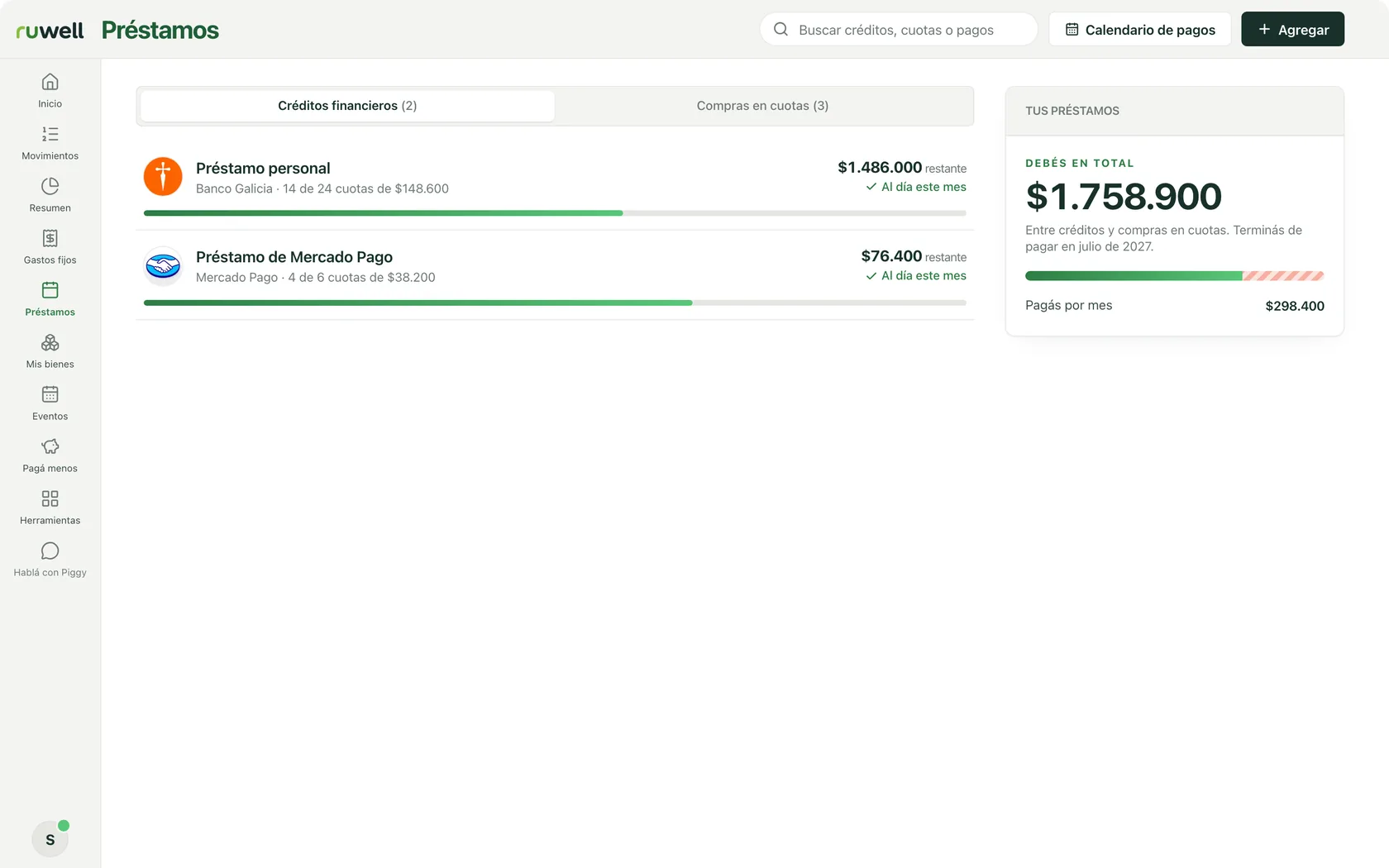Open Resumen pie chart icon

50,186
